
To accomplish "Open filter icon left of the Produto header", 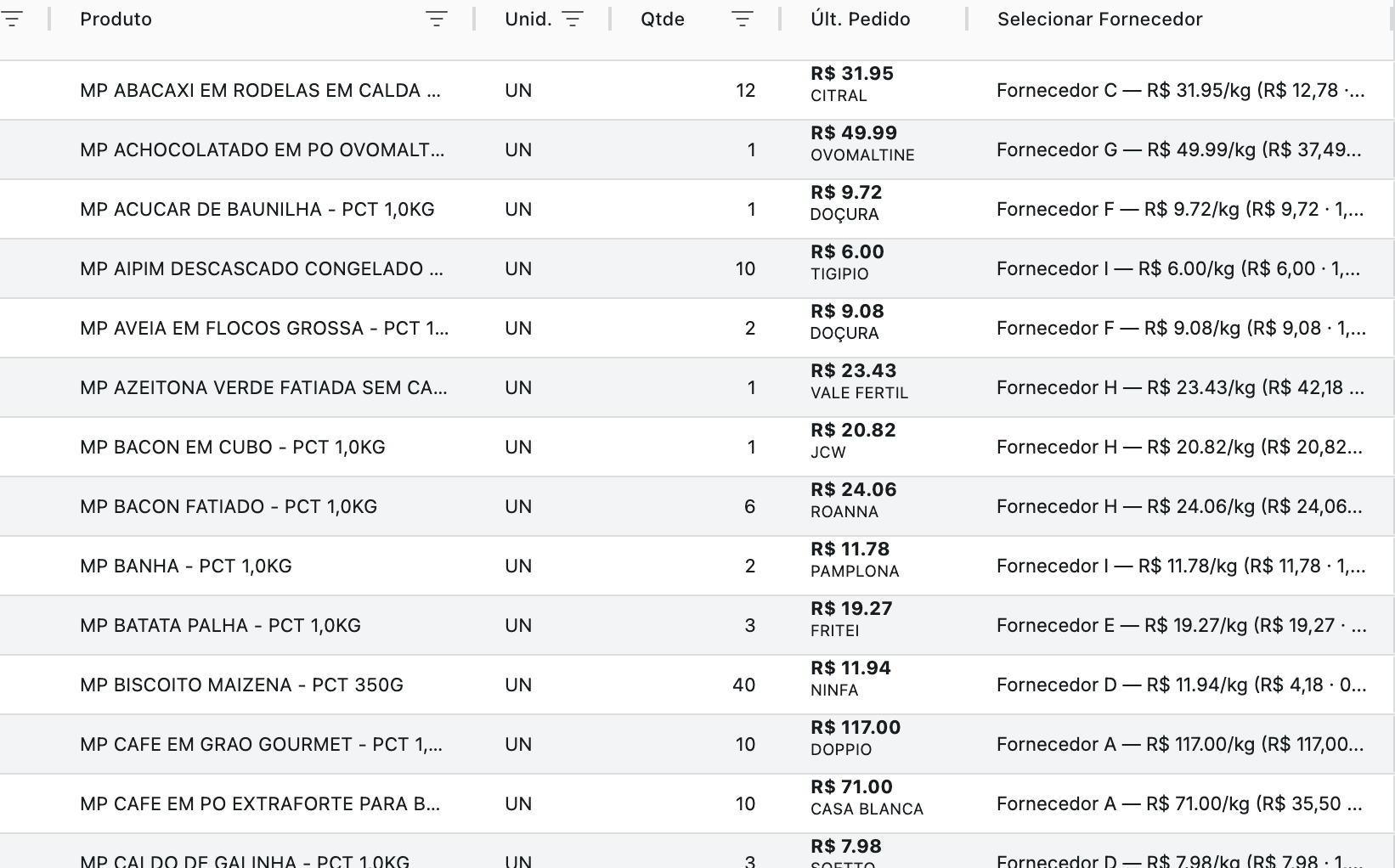I will [12, 20].
